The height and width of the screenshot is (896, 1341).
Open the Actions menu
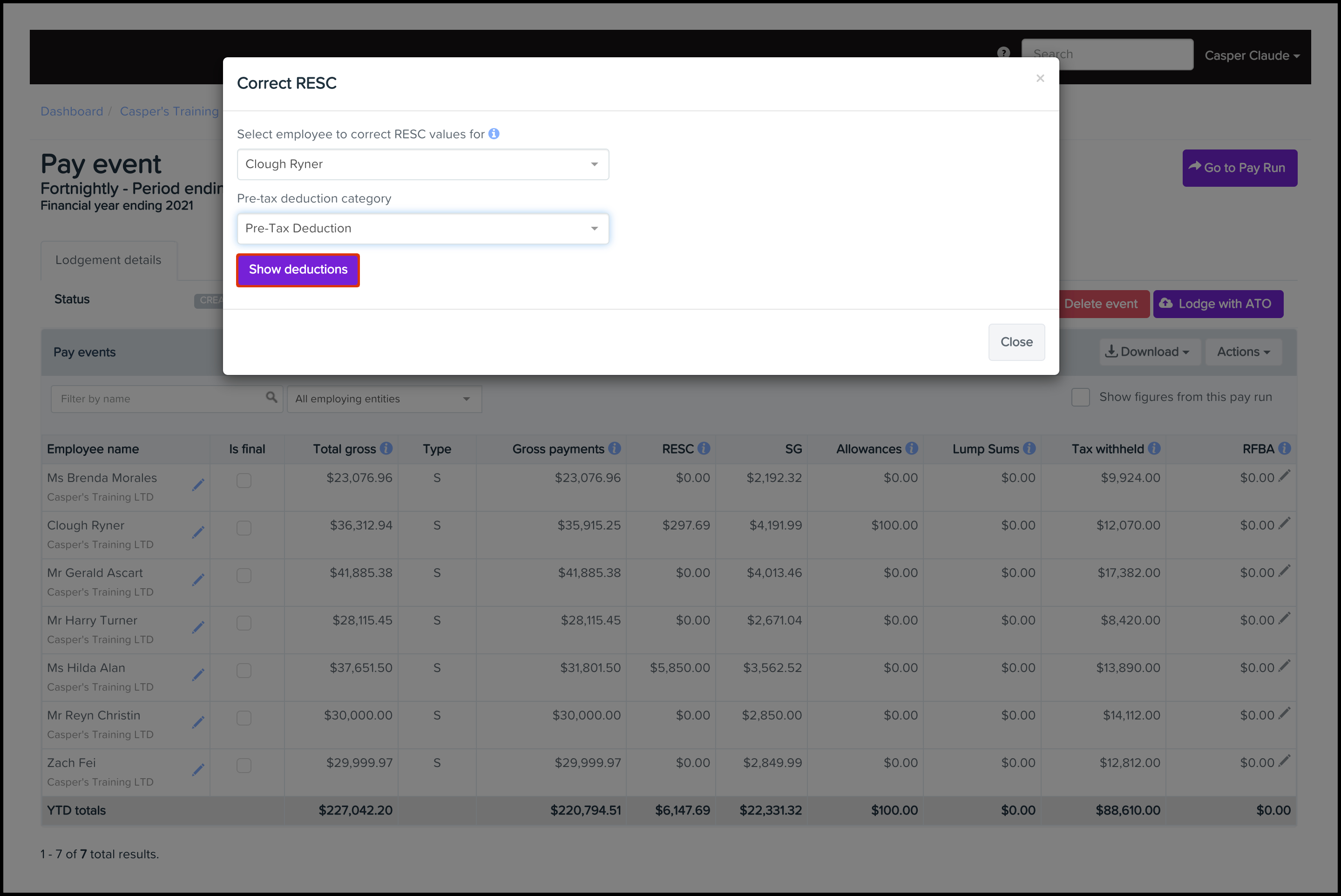point(1243,352)
